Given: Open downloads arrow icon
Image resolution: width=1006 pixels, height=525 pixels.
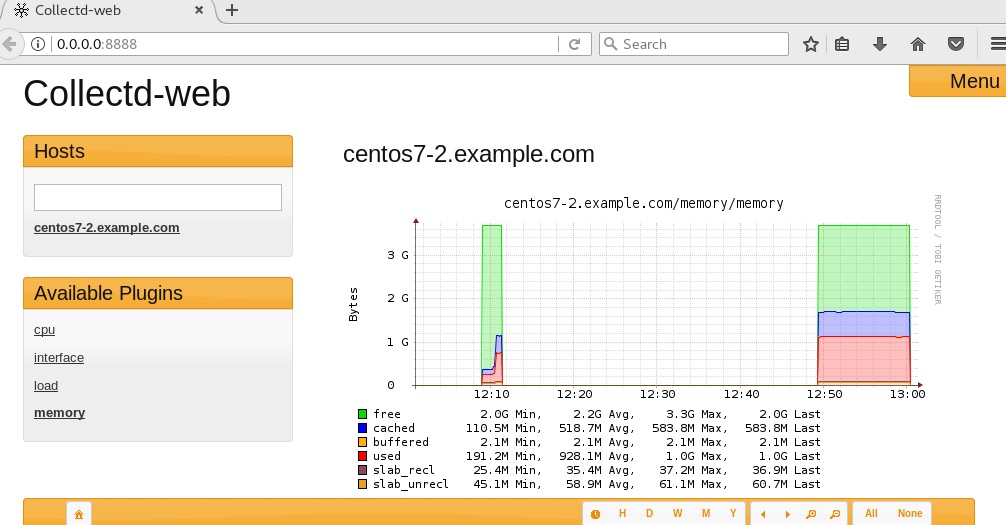Looking at the screenshot, I should coord(880,44).
